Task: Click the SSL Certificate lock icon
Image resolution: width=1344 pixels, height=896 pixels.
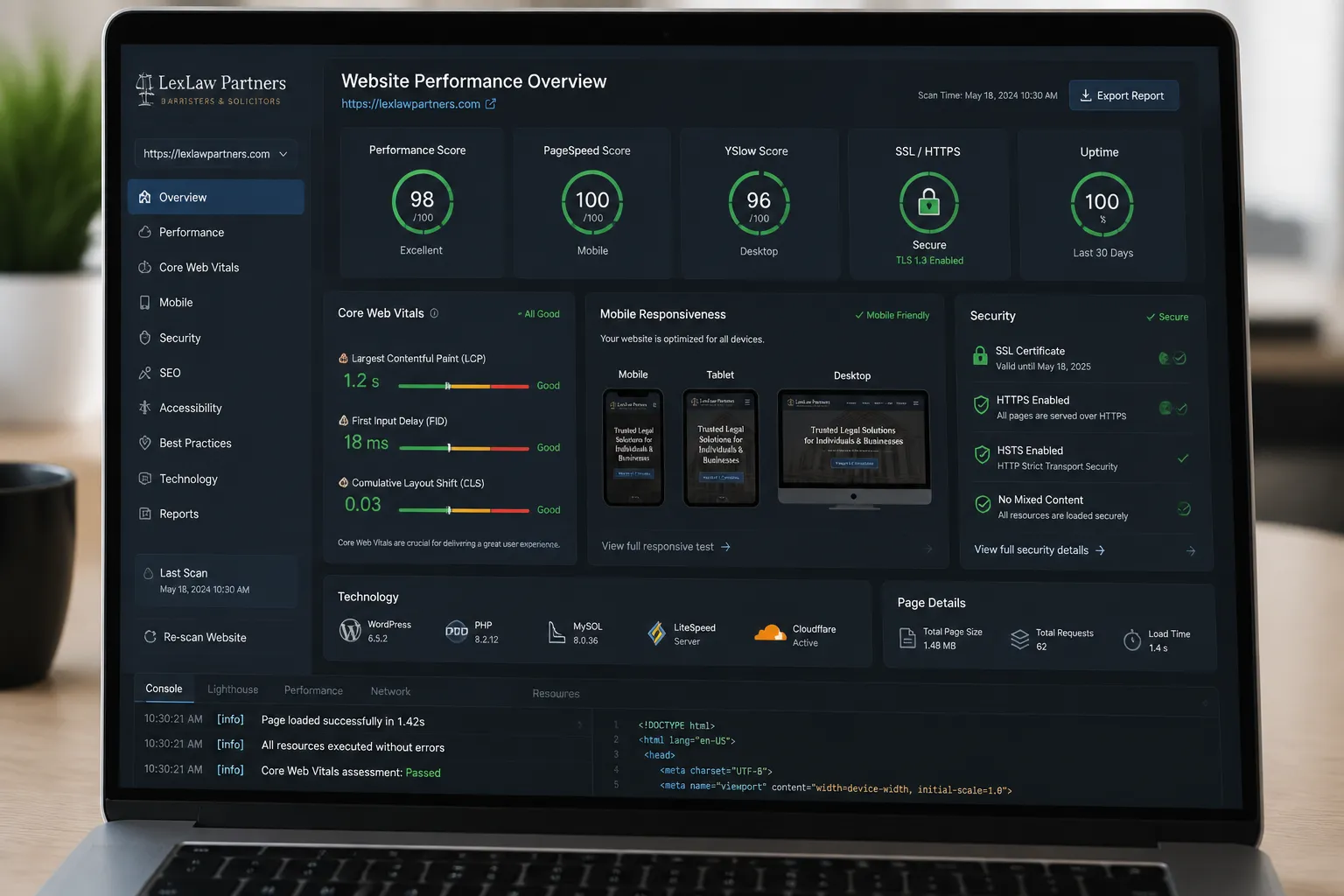Action: click(980, 356)
